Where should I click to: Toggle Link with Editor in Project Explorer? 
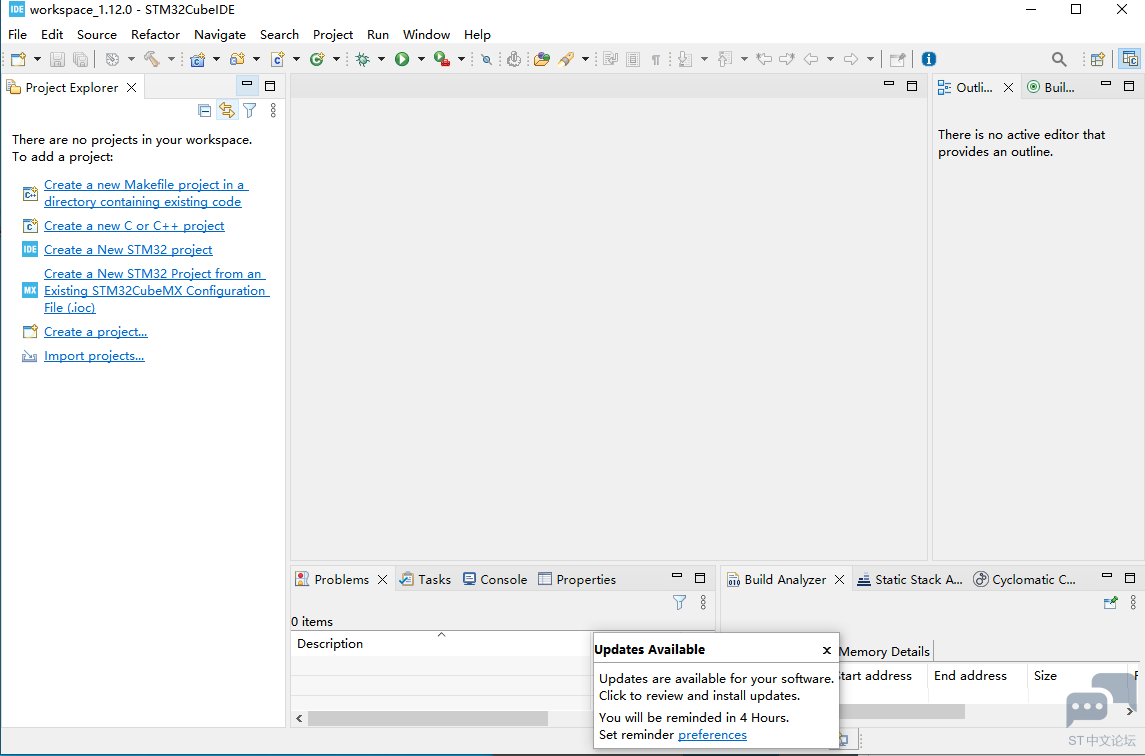(227, 110)
